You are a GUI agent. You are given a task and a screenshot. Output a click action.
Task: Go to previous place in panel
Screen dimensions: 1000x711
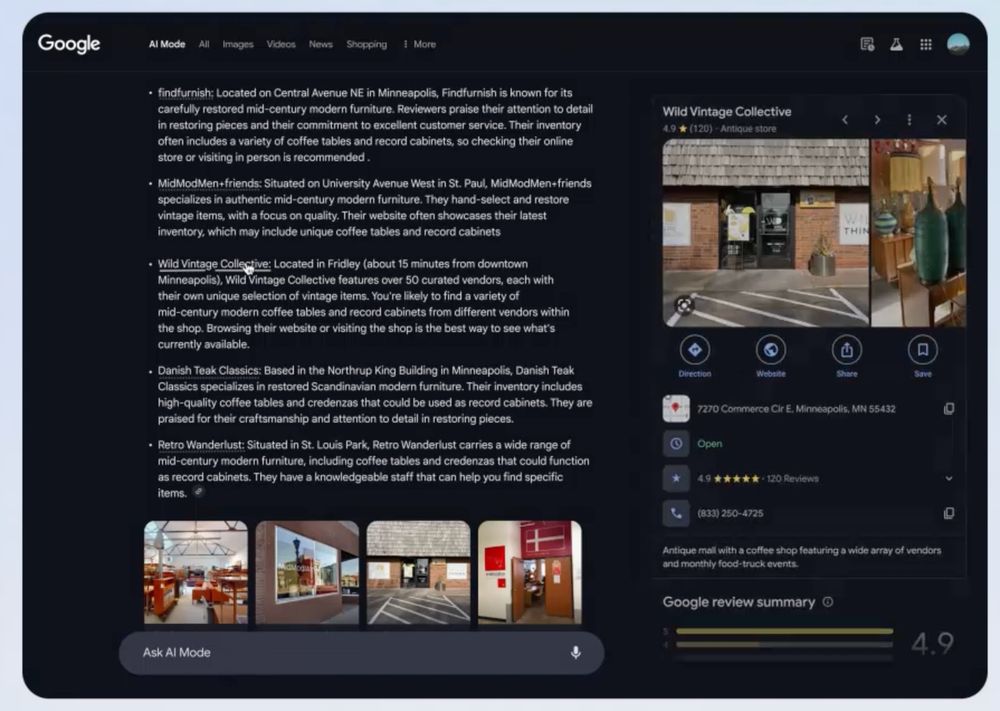(x=845, y=120)
